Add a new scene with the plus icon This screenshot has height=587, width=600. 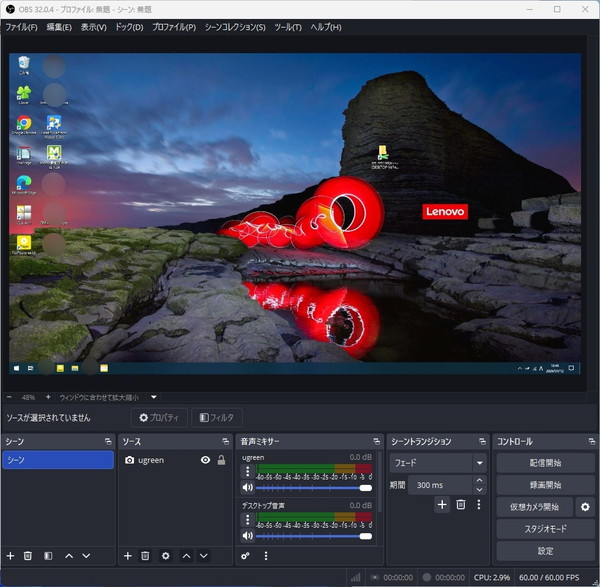click(x=10, y=556)
